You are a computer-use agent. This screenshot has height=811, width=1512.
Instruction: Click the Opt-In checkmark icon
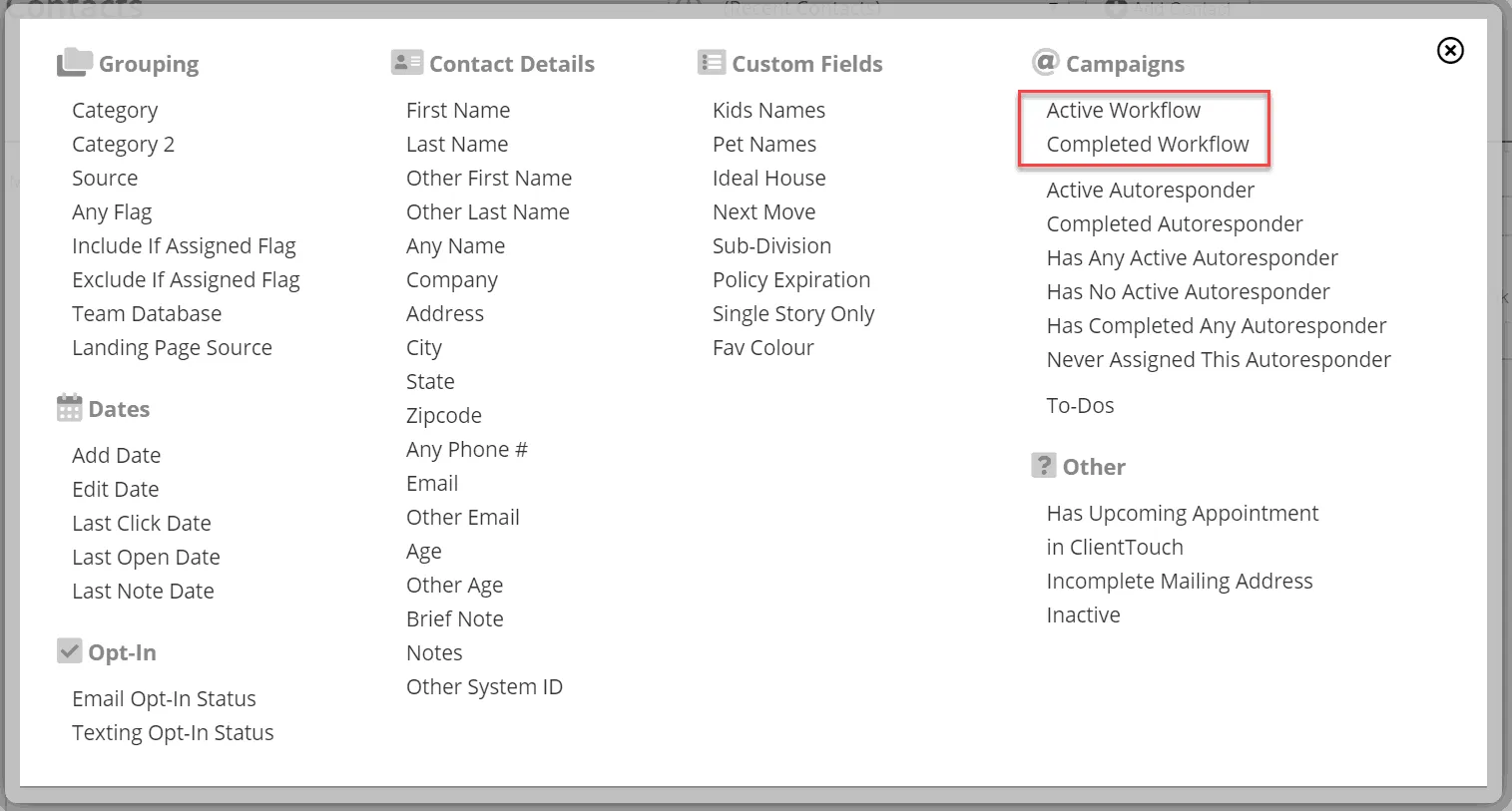click(x=69, y=651)
